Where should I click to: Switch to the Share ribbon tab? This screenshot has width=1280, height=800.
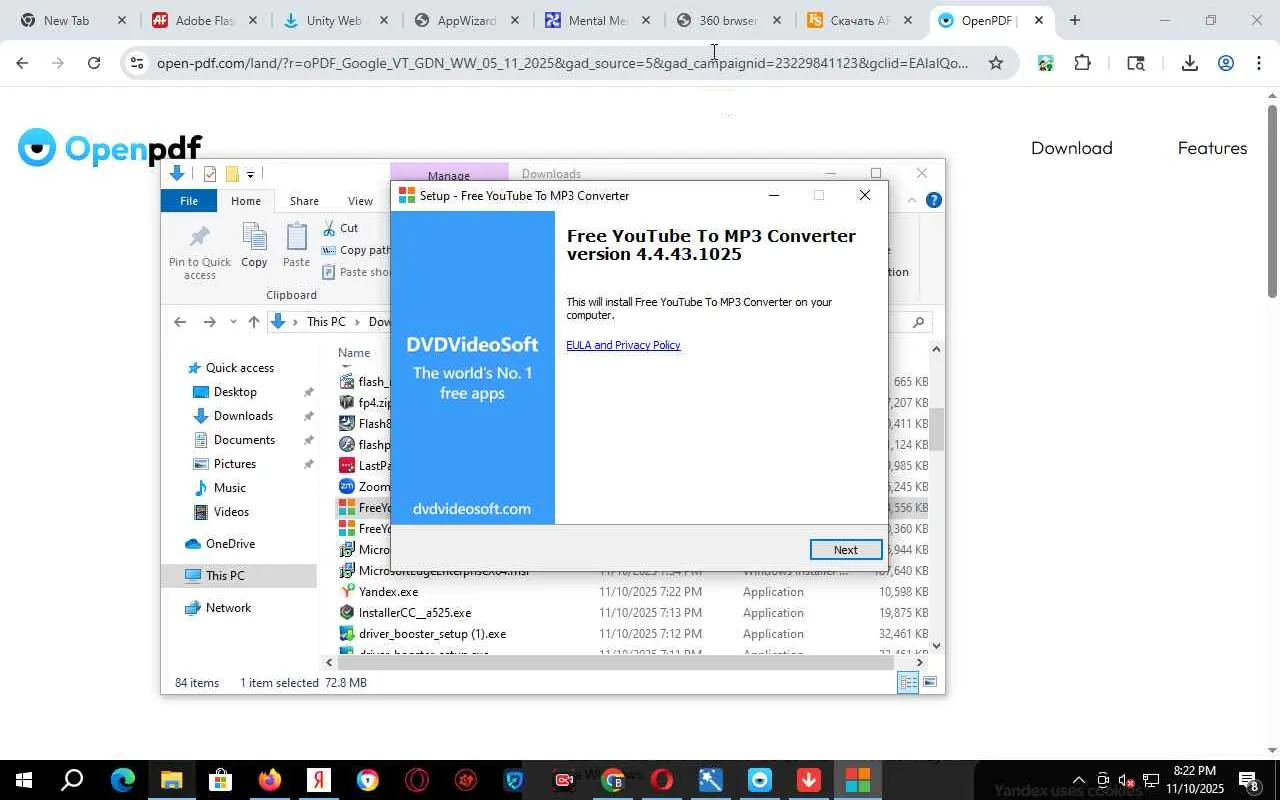click(304, 201)
